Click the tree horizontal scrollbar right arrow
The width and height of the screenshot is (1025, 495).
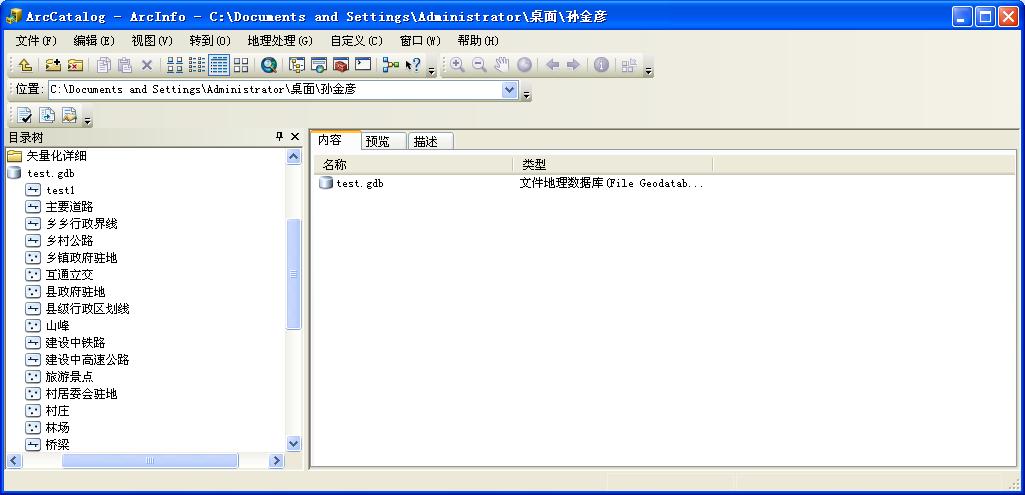pyautogui.click(x=277, y=460)
